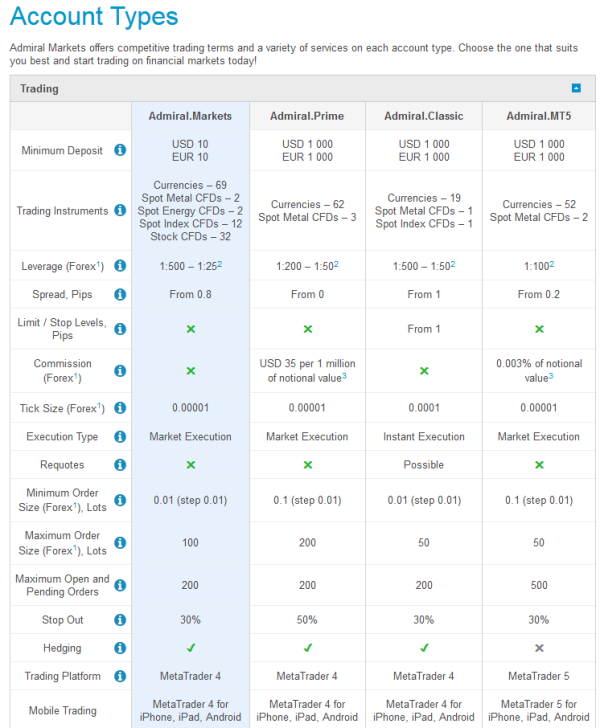Click footnote 2 on Admiral.Classic leverage

pyautogui.click(x=453, y=264)
